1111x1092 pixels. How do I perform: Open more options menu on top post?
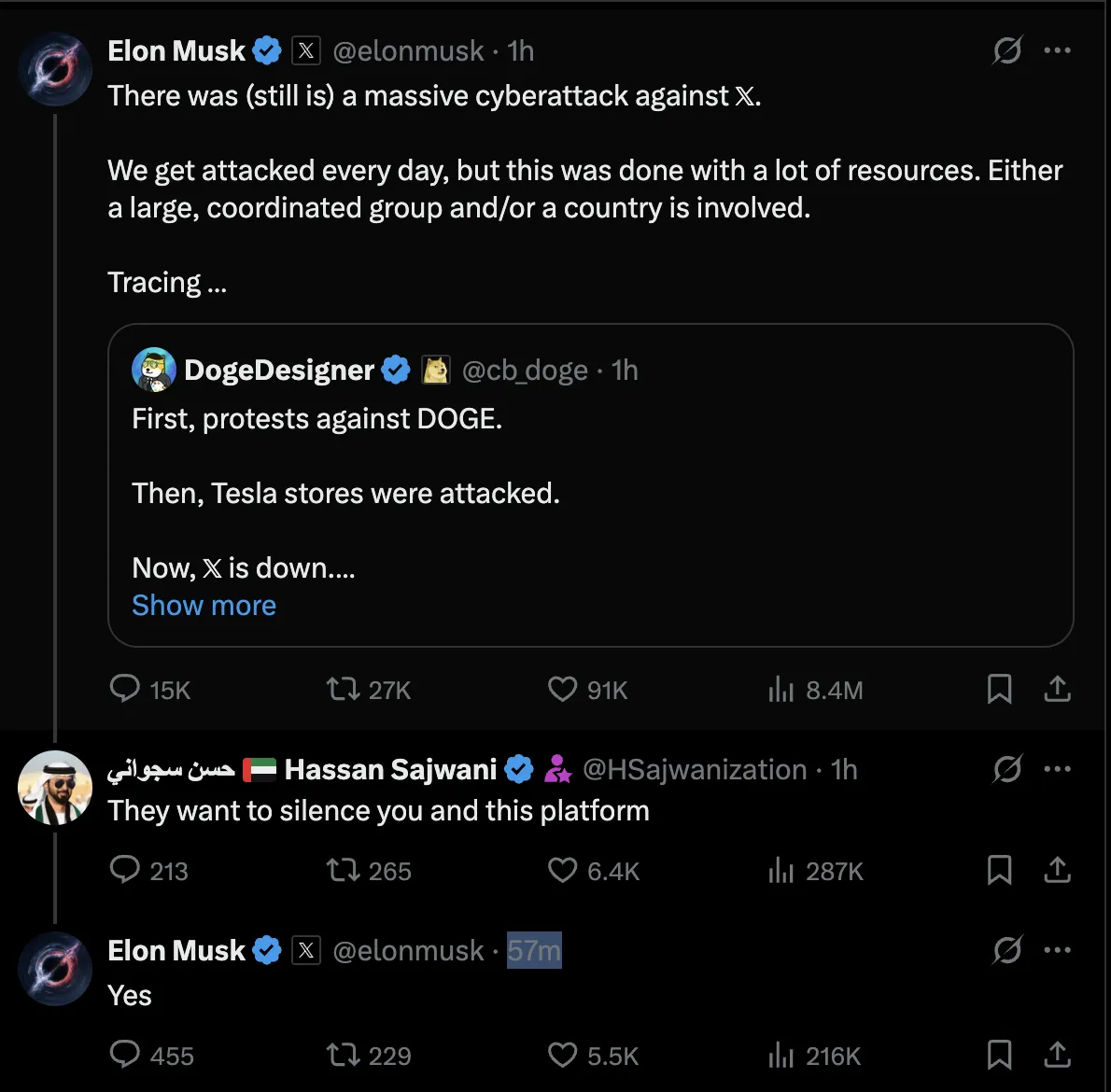(1057, 50)
